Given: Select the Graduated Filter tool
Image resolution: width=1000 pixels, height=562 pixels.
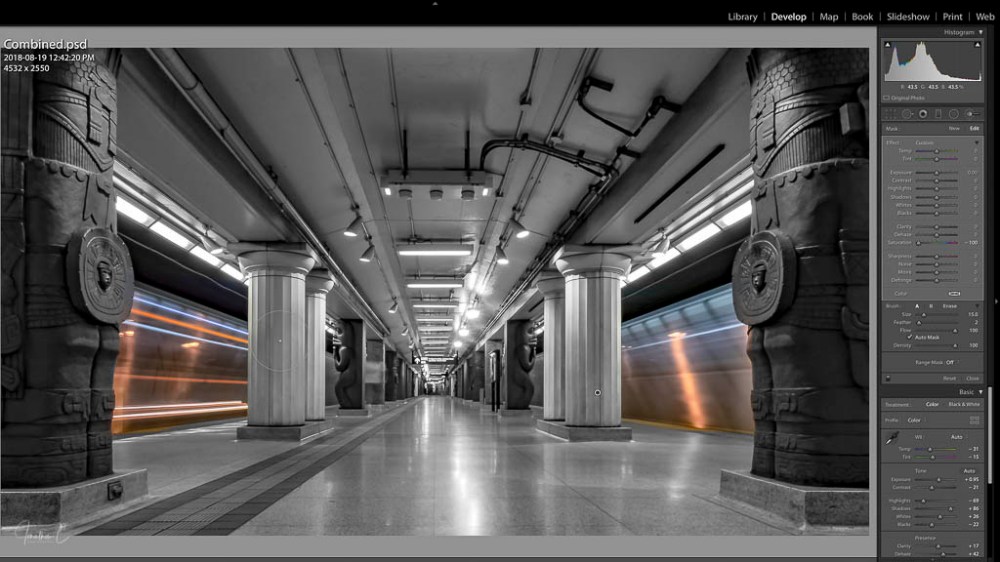Looking at the screenshot, I should click(x=938, y=114).
